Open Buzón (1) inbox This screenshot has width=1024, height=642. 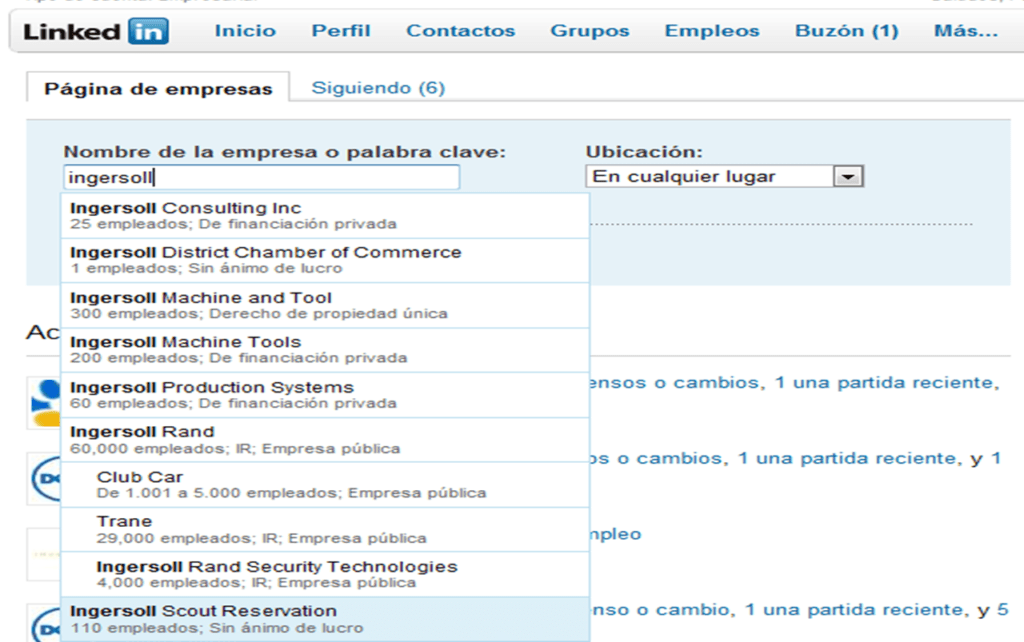846,31
